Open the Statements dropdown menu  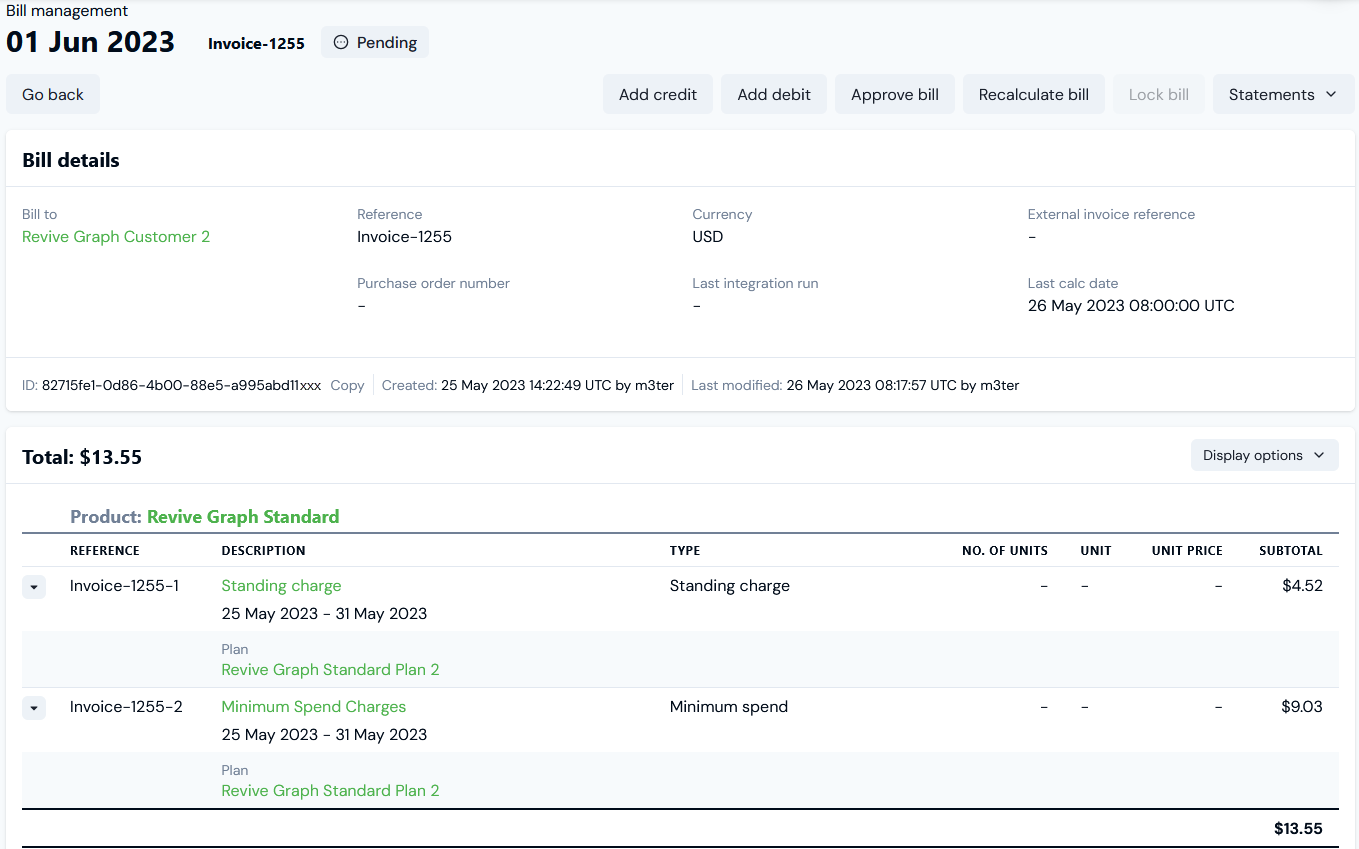coord(1283,95)
